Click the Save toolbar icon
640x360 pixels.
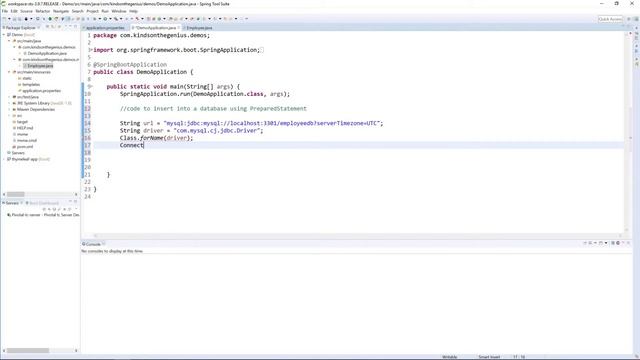pyautogui.click(x=14, y=19)
